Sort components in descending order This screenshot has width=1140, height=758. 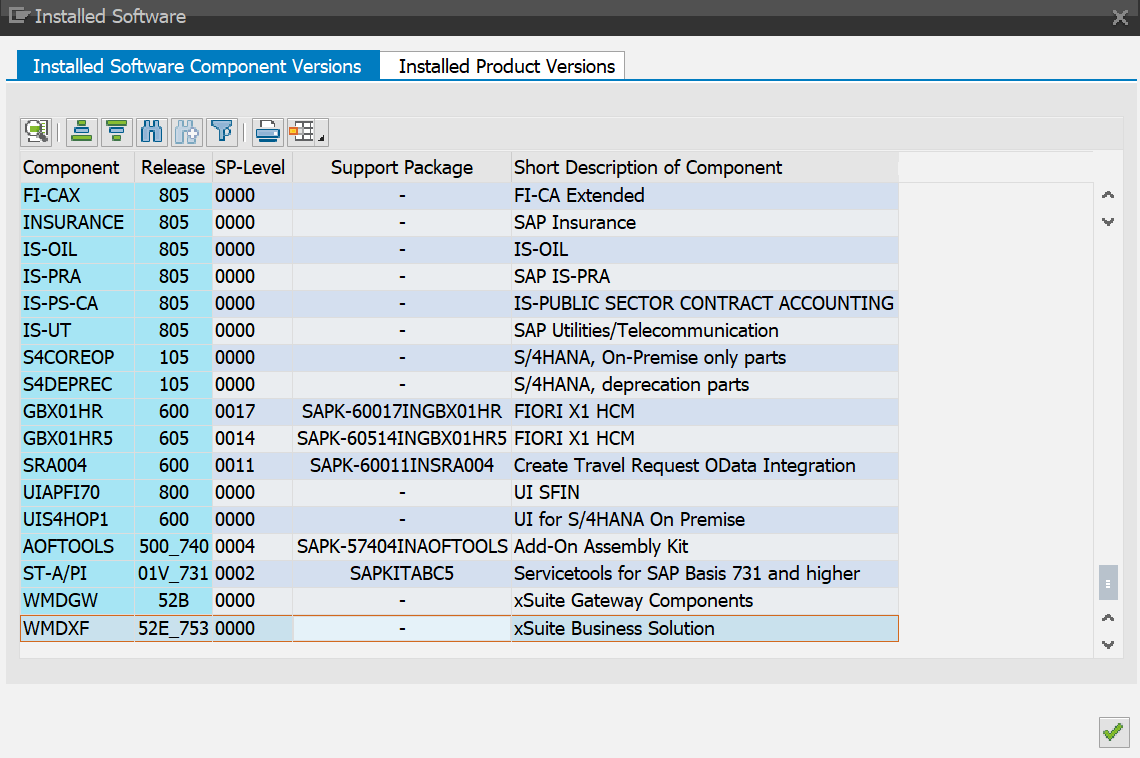pos(116,131)
